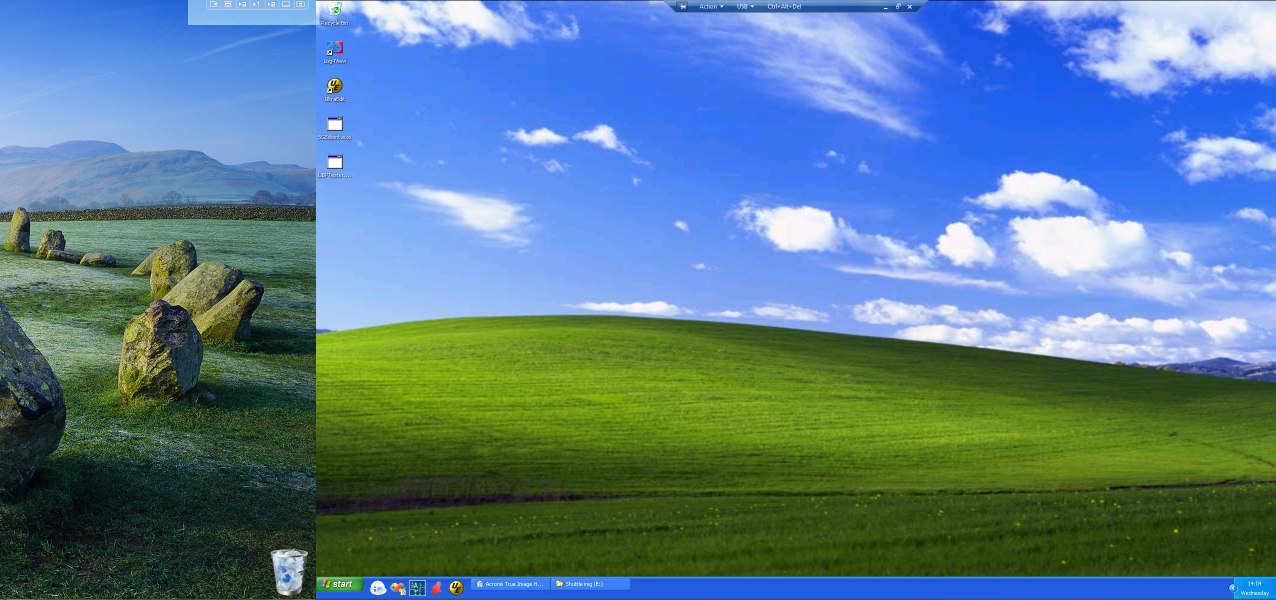Open the Recycle Bin in the remote XP desktop

(335, 10)
